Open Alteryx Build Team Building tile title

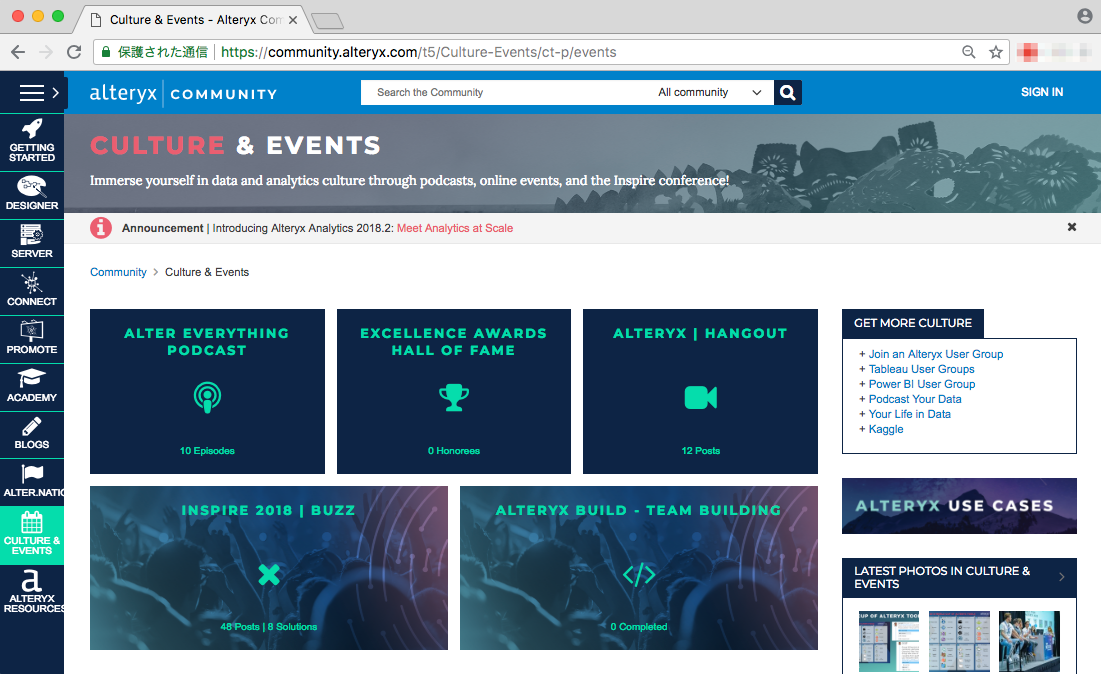pyautogui.click(x=638, y=510)
